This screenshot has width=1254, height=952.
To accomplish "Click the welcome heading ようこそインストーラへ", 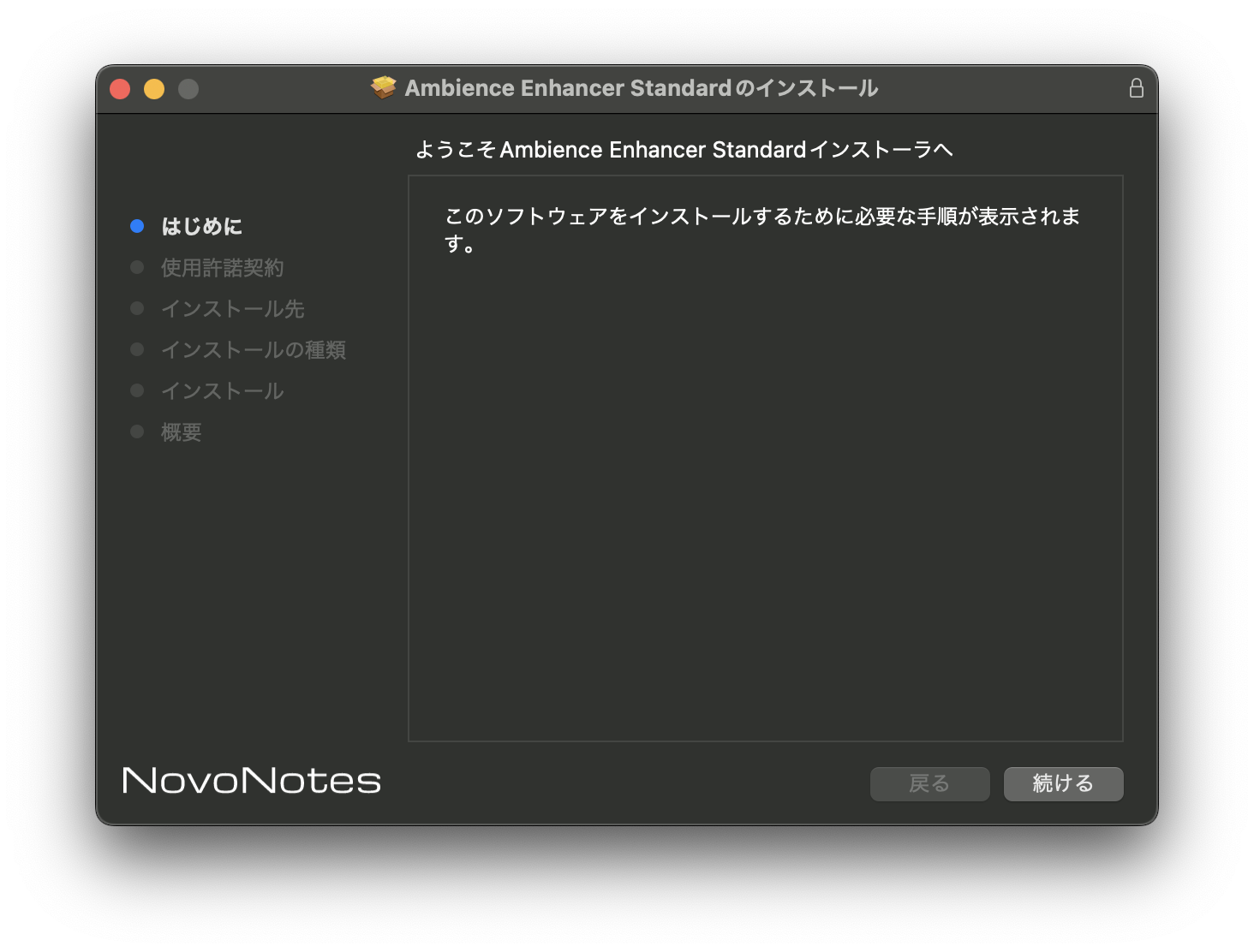I will (684, 149).
